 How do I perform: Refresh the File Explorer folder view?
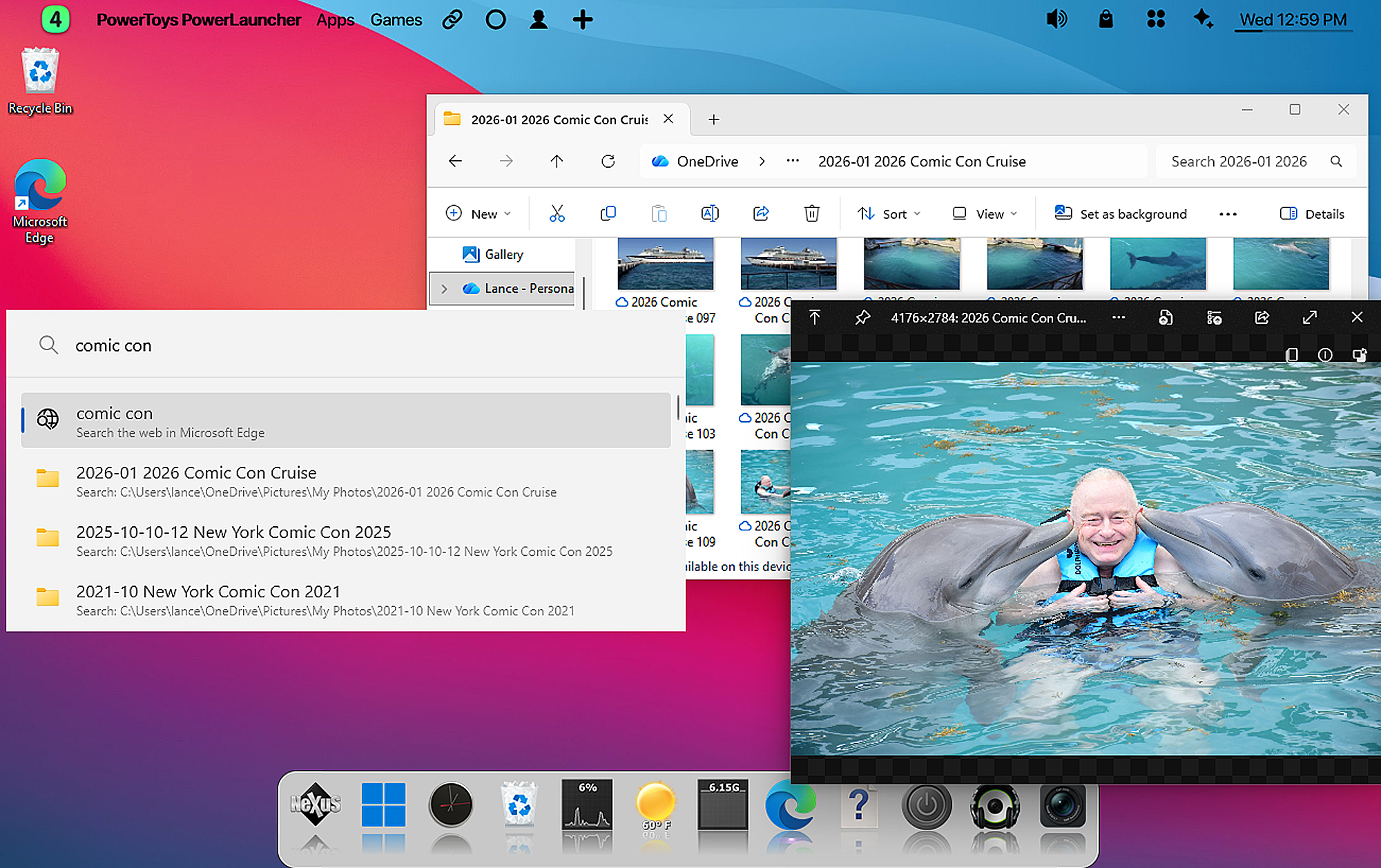(x=608, y=161)
